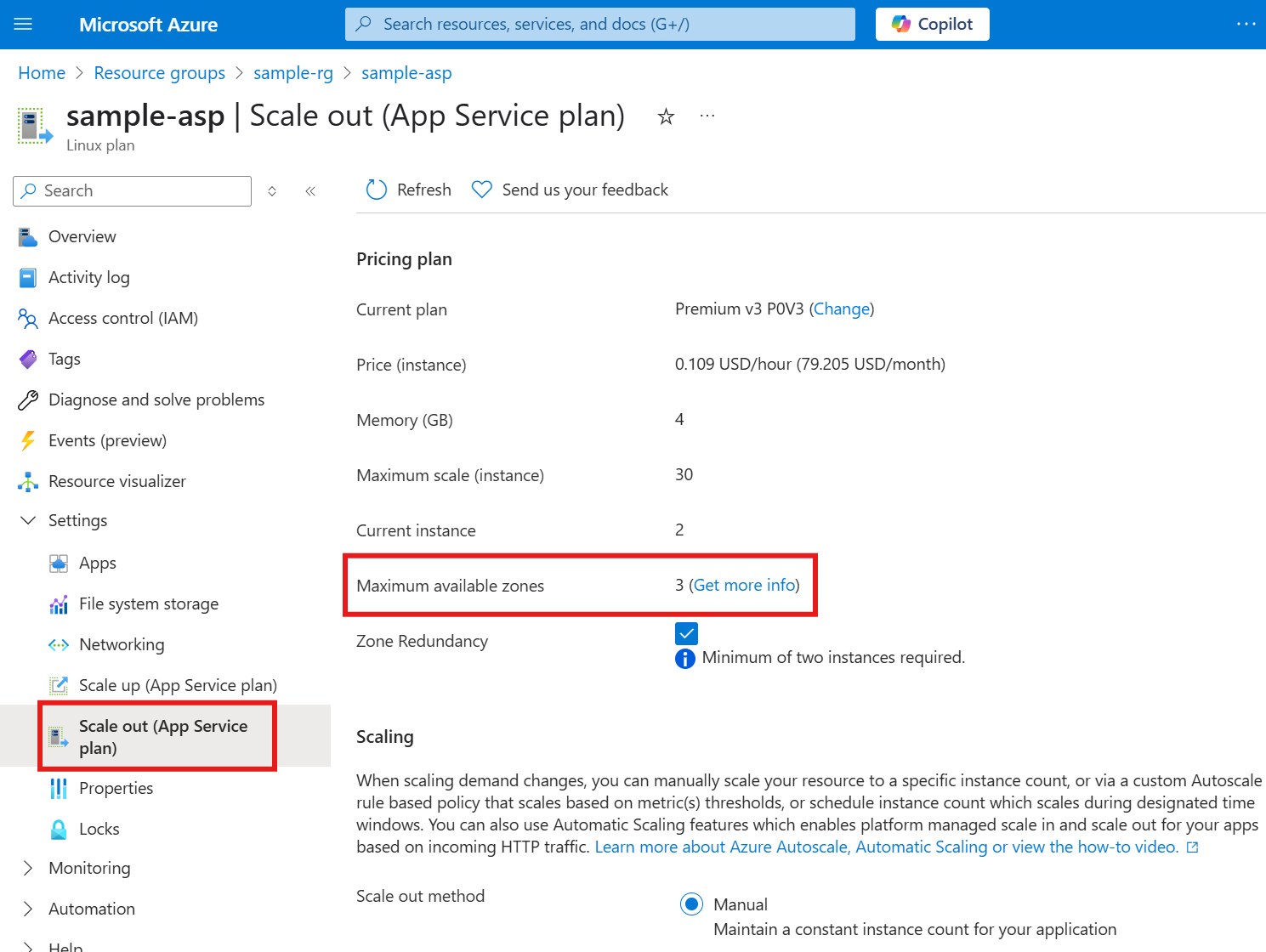The height and width of the screenshot is (952, 1266).
Task: Expand the Automation section
Action: 28,909
